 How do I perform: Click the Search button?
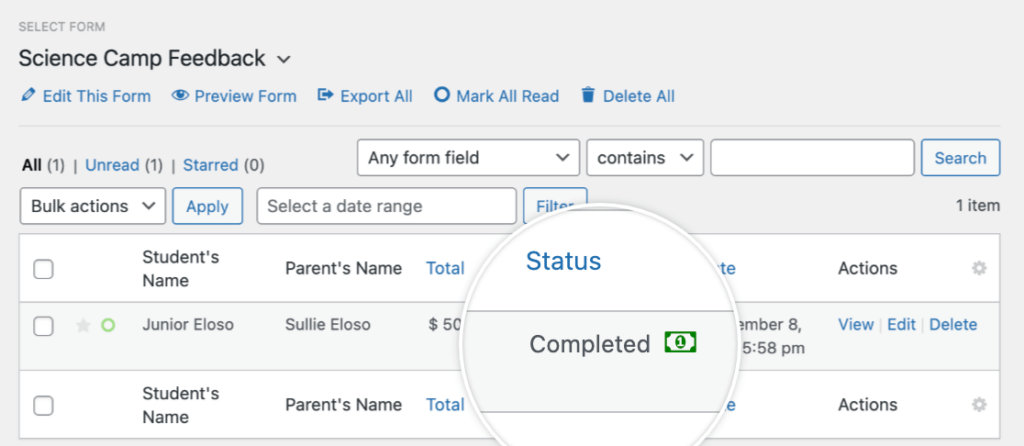click(x=960, y=158)
